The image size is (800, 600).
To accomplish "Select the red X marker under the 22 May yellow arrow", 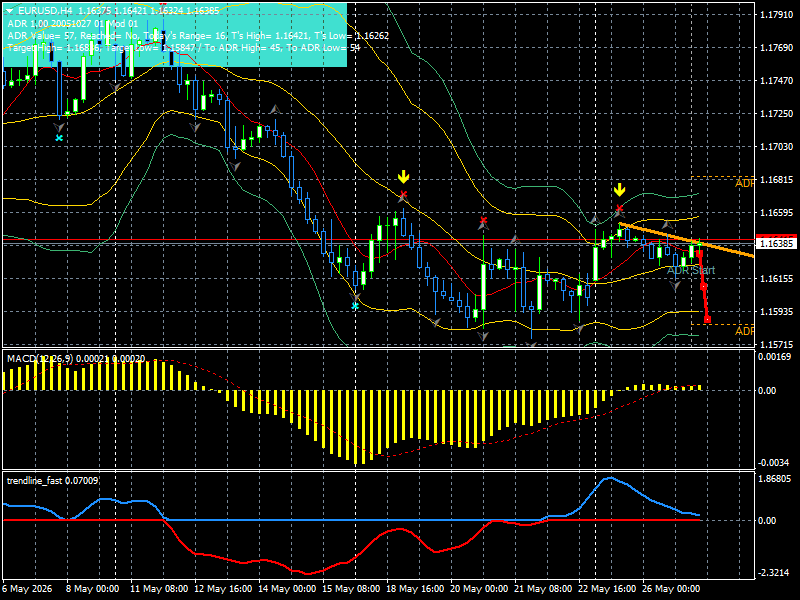I will point(619,208).
